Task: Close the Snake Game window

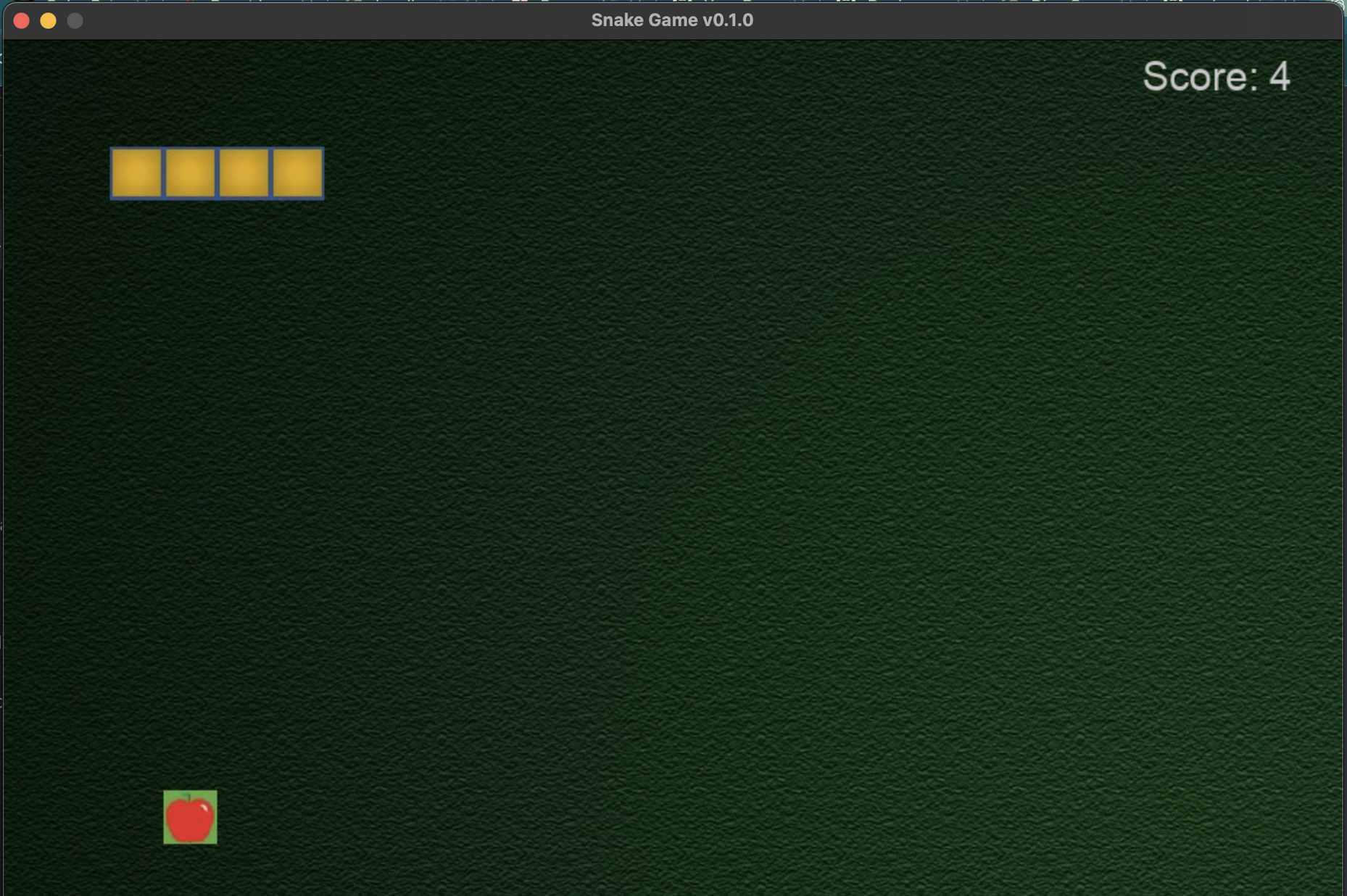Action: click(22, 20)
